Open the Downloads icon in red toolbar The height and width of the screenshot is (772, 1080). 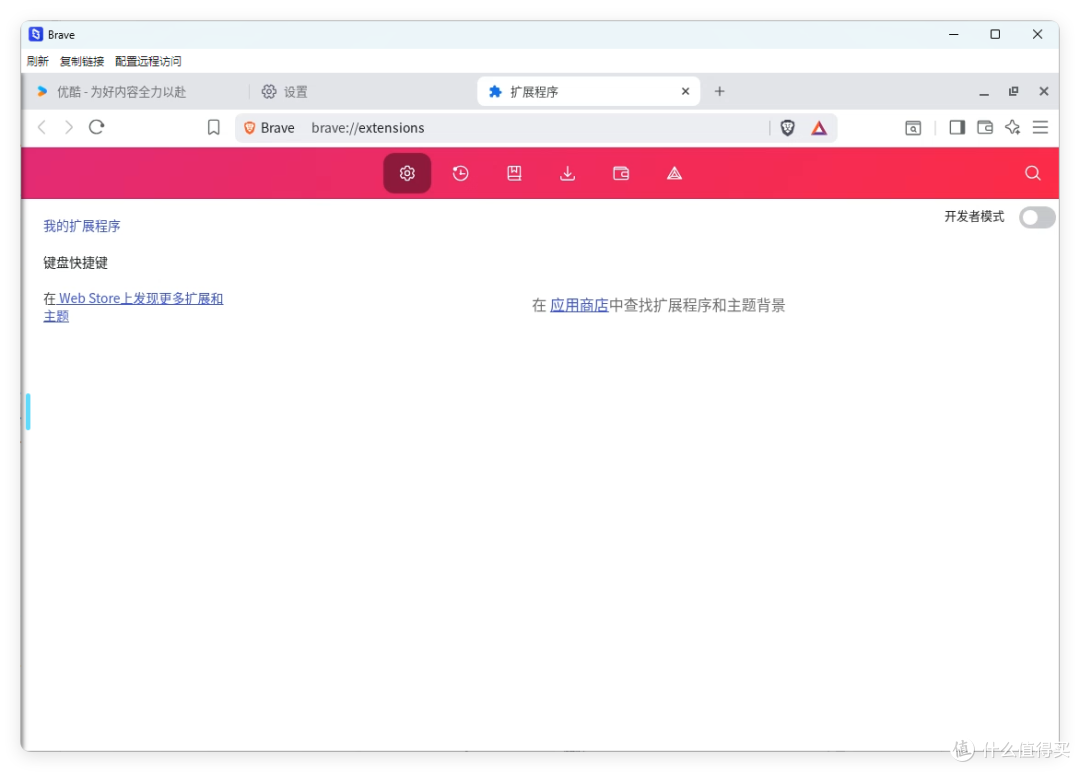point(568,173)
